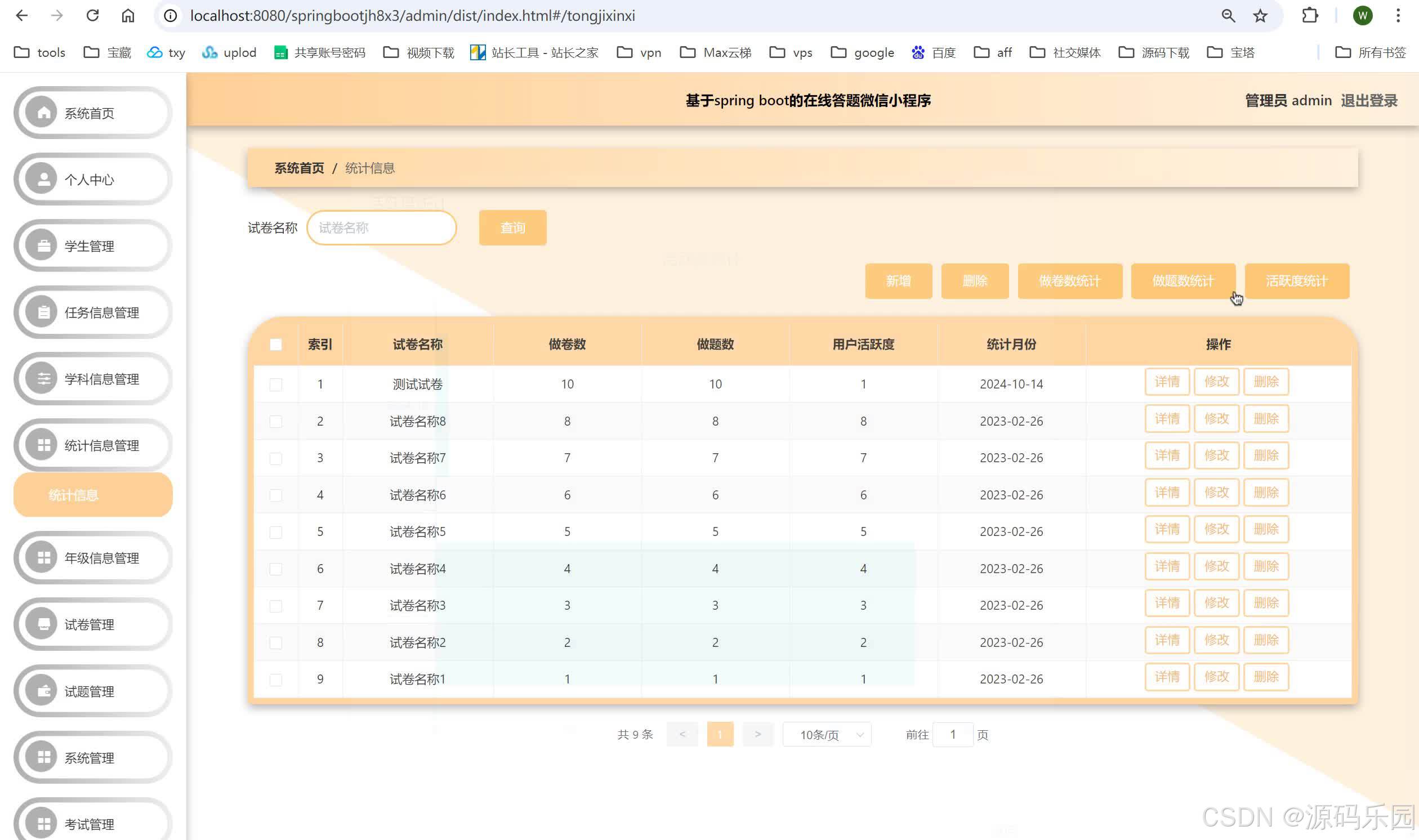Click the wallet icon beside 试题管理

tap(43, 691)
